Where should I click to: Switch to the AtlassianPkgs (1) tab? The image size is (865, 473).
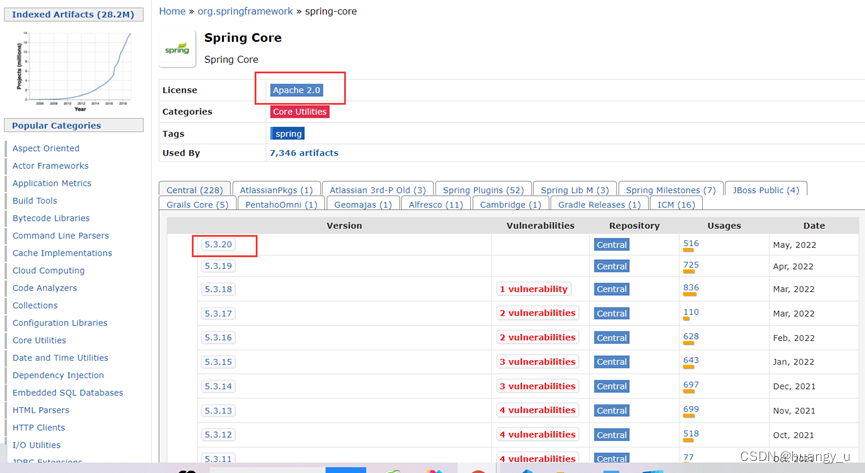(x=276, y=189)
